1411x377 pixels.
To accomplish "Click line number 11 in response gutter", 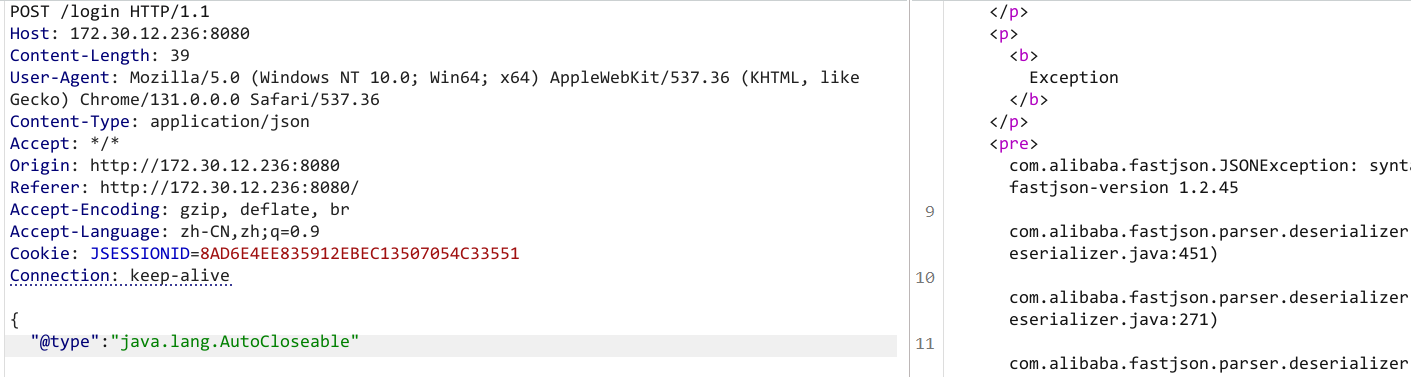I will click(x=925, y=343).
